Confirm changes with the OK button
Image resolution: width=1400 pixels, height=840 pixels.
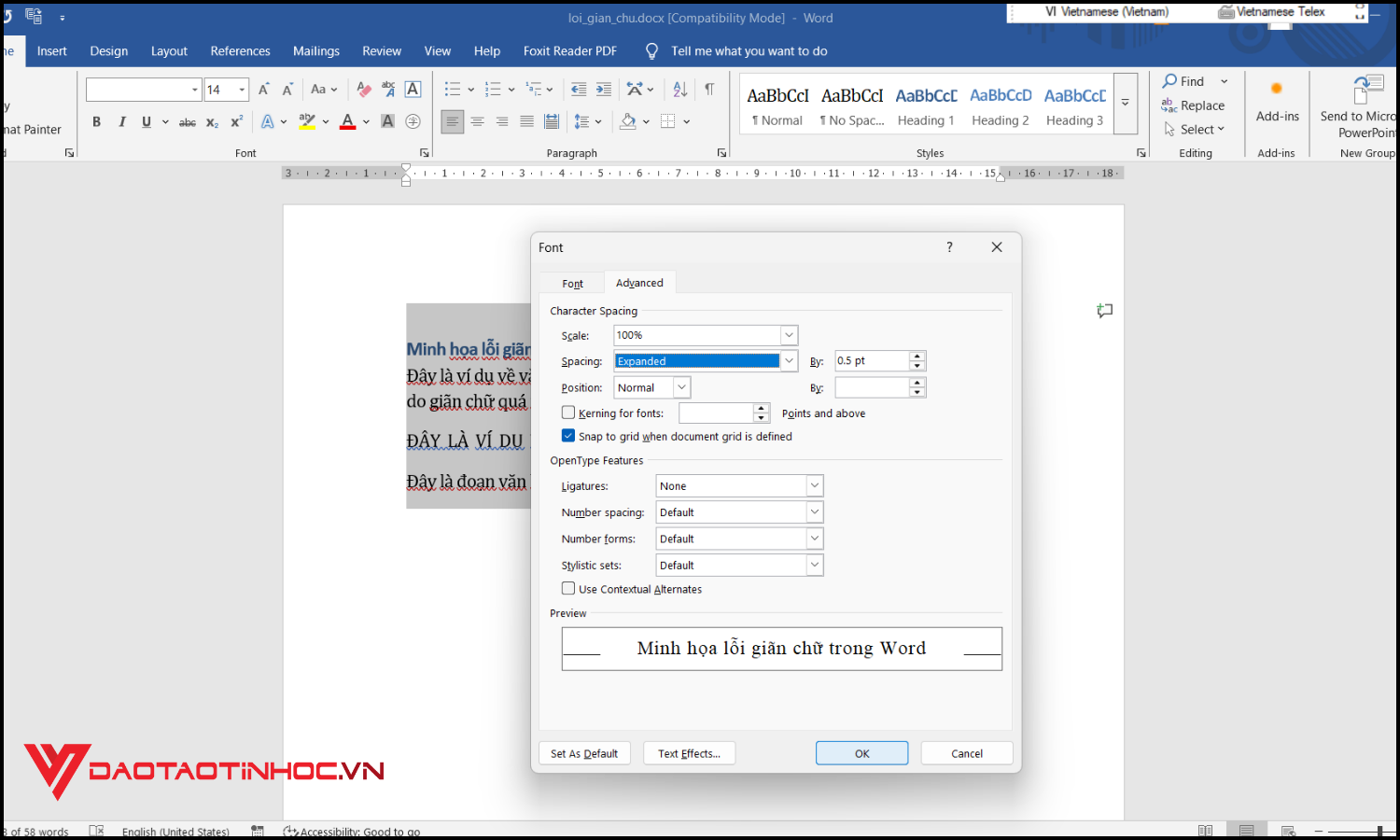click(861, 752)
